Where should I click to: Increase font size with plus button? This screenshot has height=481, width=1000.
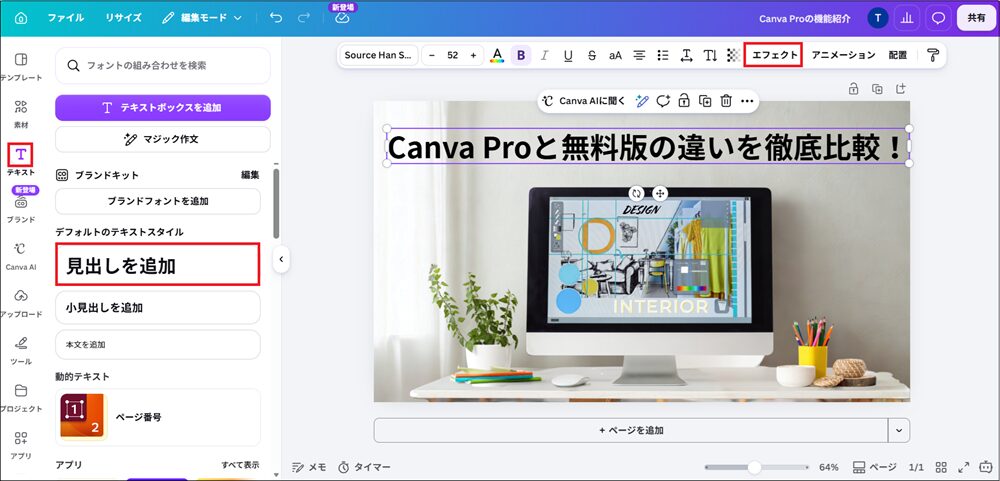(473, 56)
